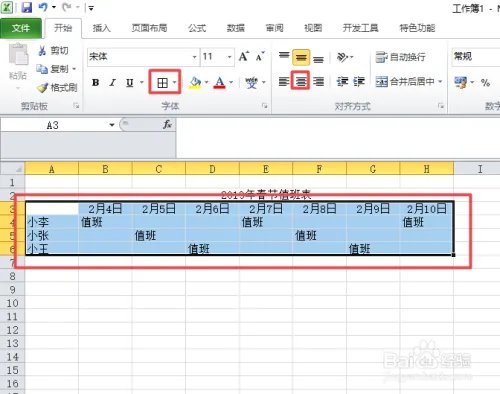Click the 复制 copy button
Screen dimensions: 500x394
click(52, 69)
